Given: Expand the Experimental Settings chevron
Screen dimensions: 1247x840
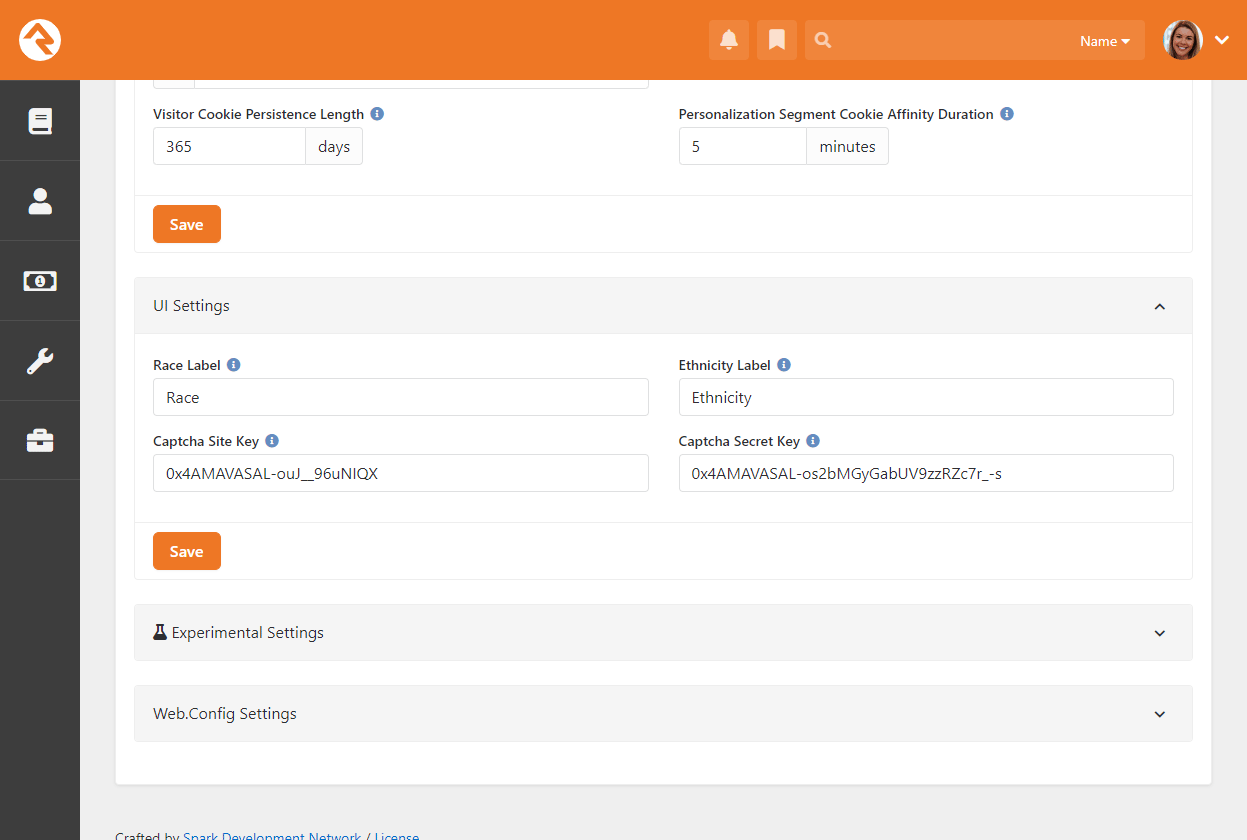Looking at the screenshot, I should 1160,633.
